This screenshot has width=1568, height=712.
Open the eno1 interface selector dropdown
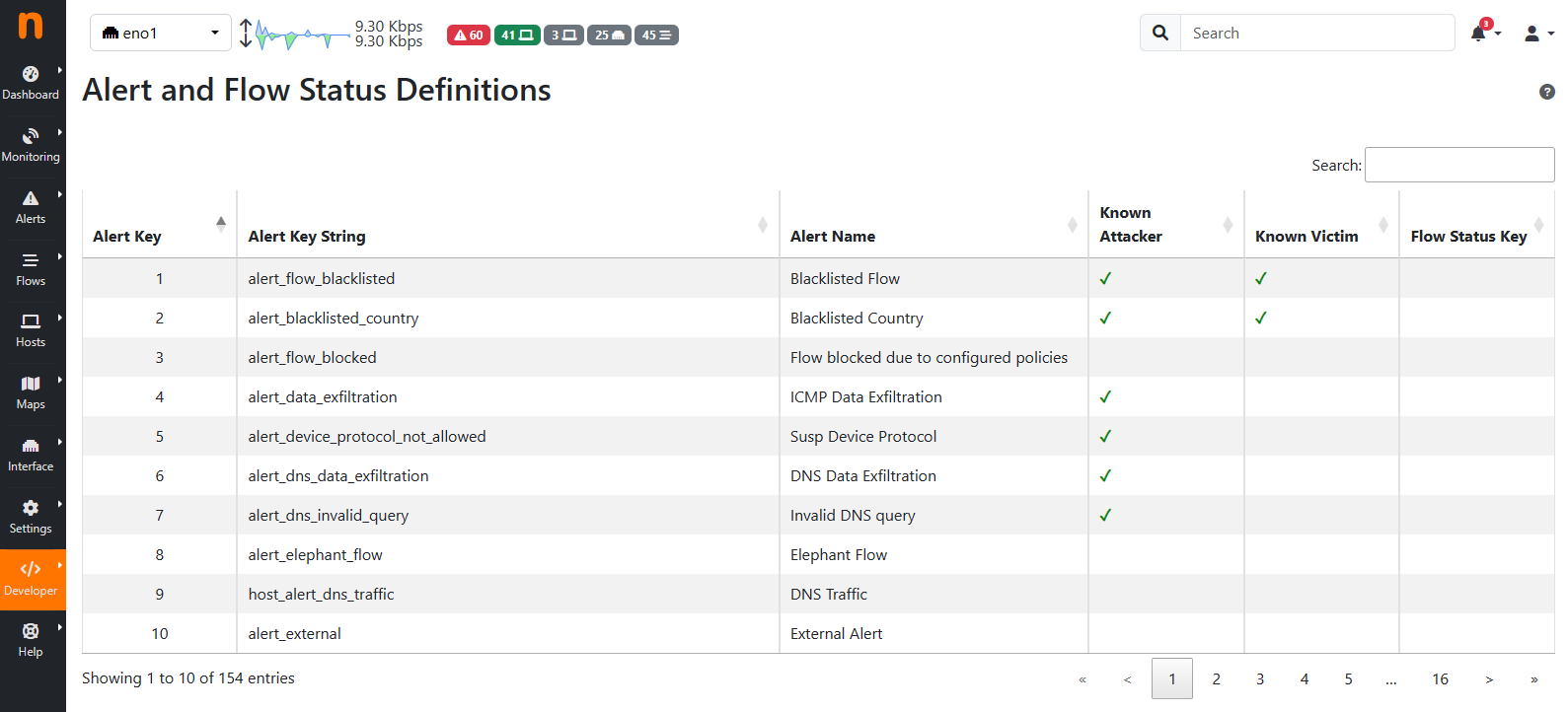click(161, 33)
